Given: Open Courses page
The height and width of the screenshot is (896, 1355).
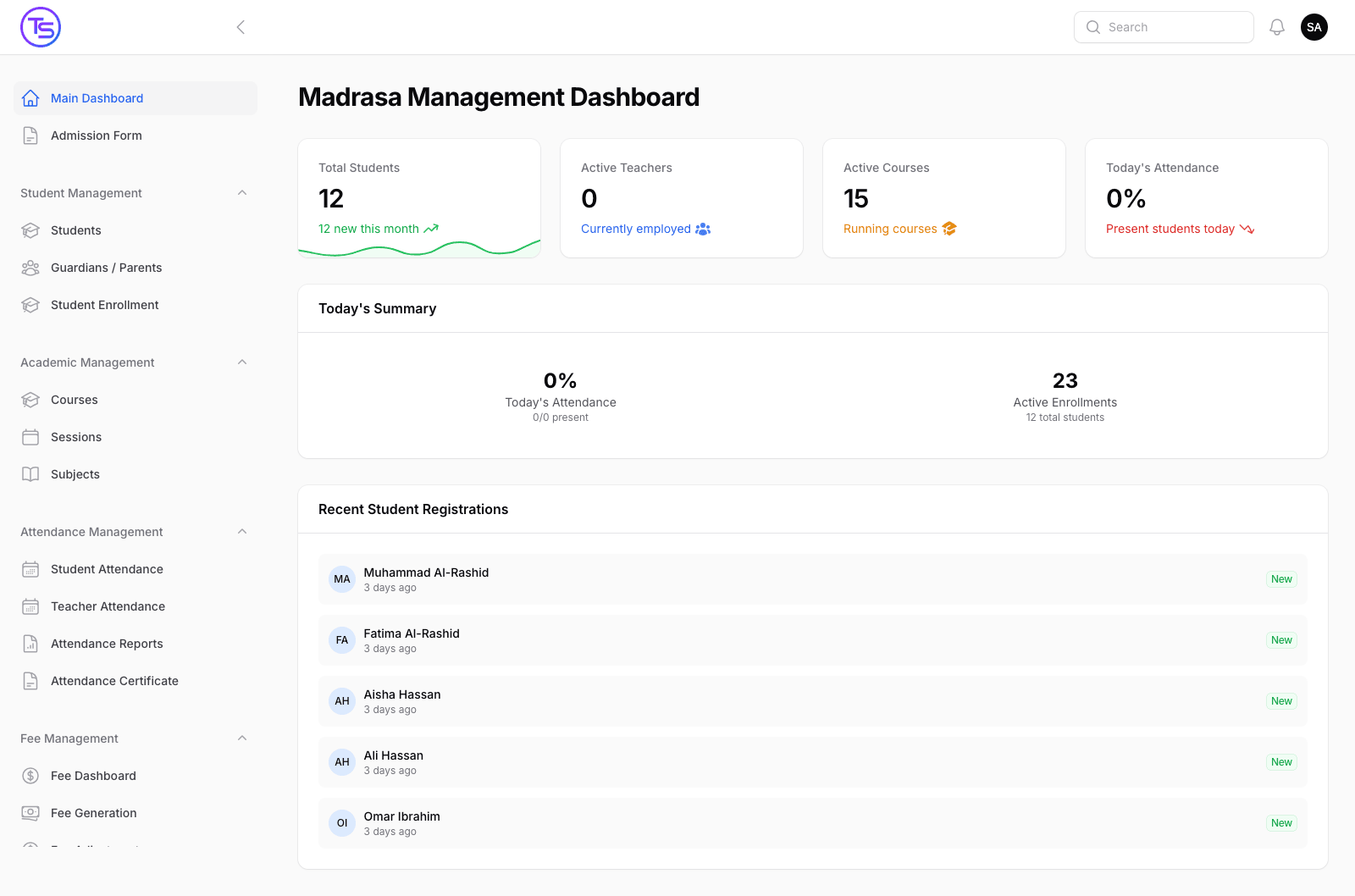Looking at the screenshot, I should (x=135, y=400).
